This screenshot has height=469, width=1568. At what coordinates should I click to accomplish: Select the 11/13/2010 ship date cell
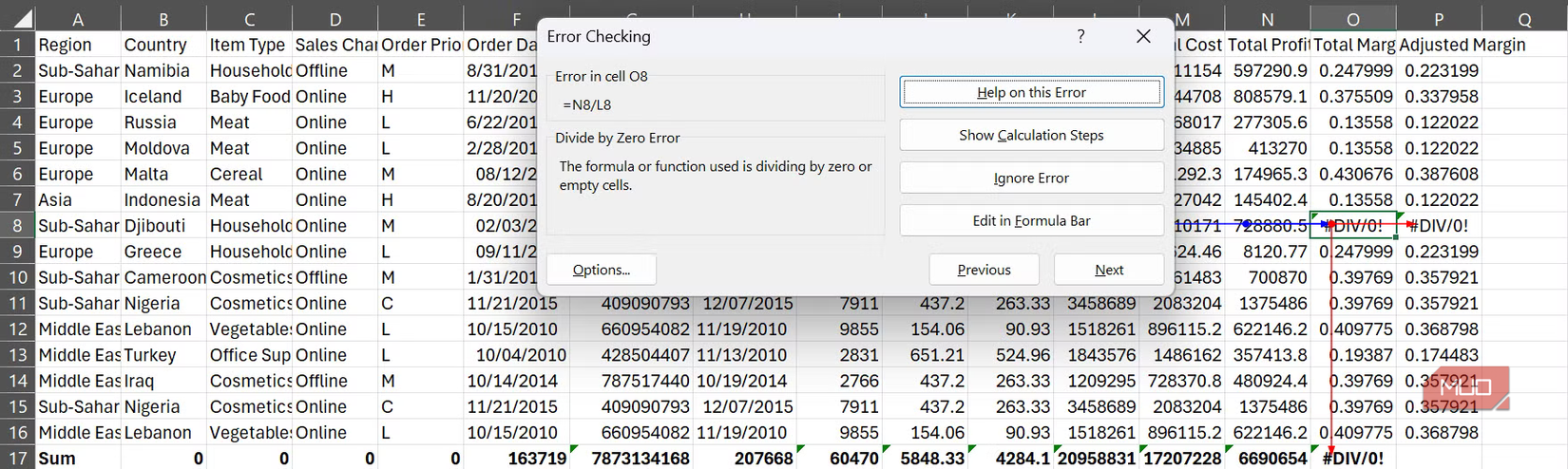(745, 355)
